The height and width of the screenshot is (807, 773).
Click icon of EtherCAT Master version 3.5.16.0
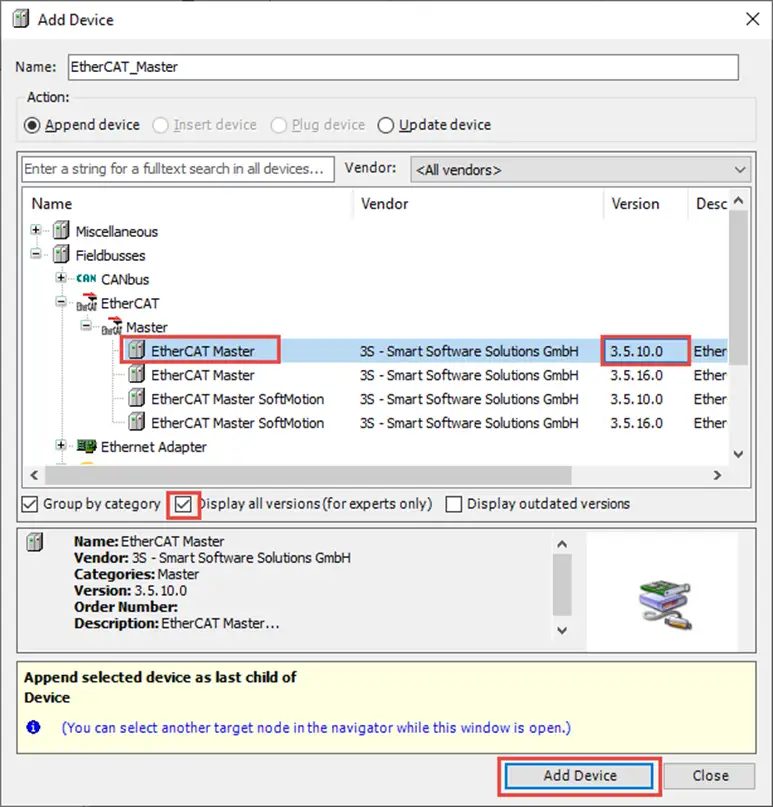pos(136,374)
